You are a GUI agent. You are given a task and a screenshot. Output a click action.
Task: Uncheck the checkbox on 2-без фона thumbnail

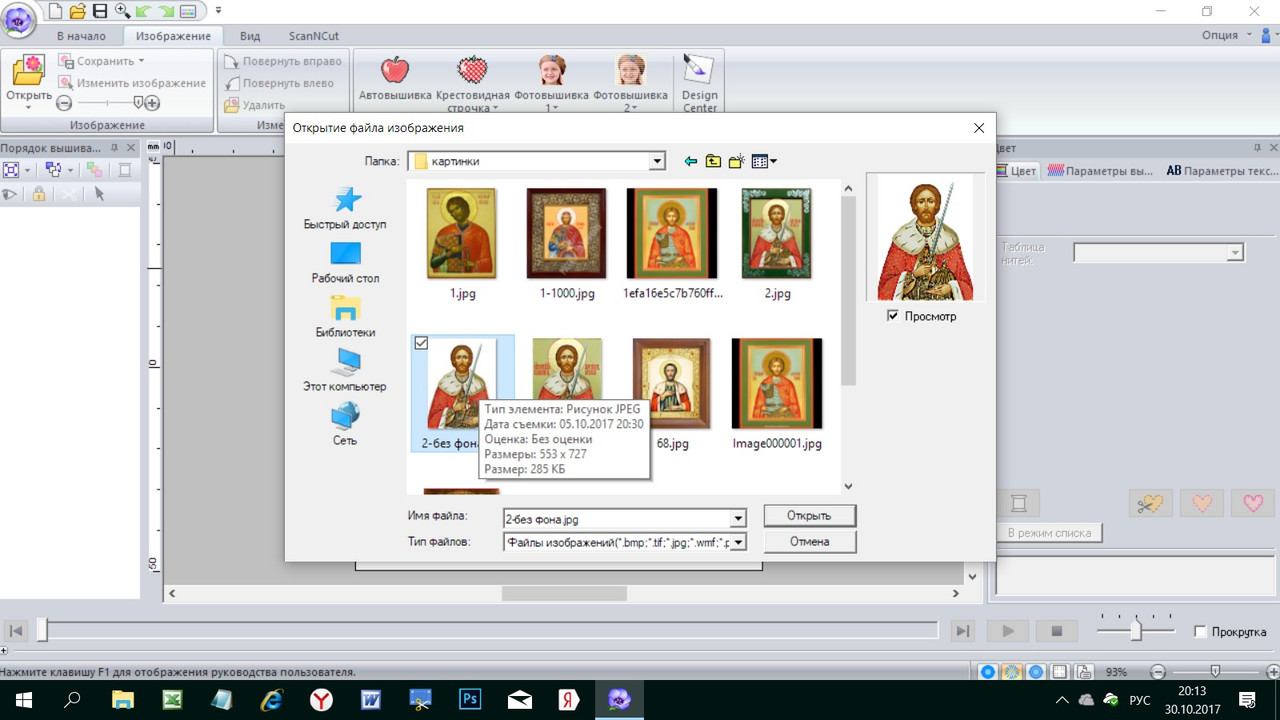[421, 343]
